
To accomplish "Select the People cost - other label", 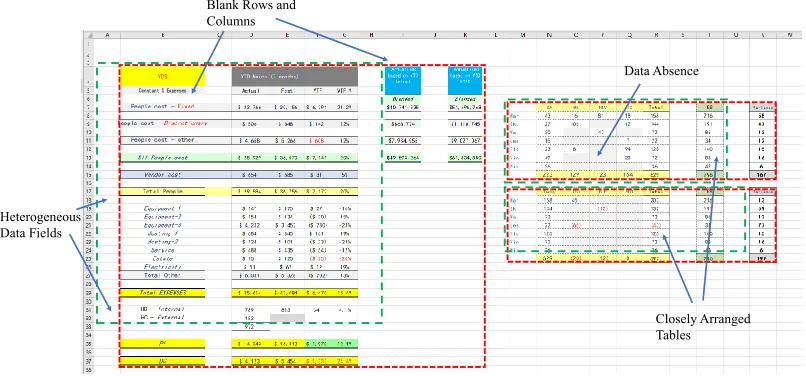I will 162,140.
